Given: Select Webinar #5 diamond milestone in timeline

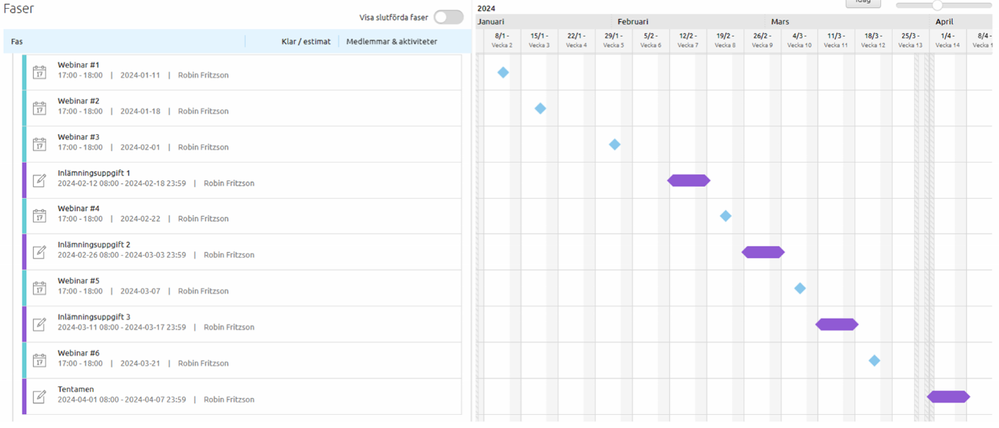Looking at the screenshot, I should pos(800,288).
